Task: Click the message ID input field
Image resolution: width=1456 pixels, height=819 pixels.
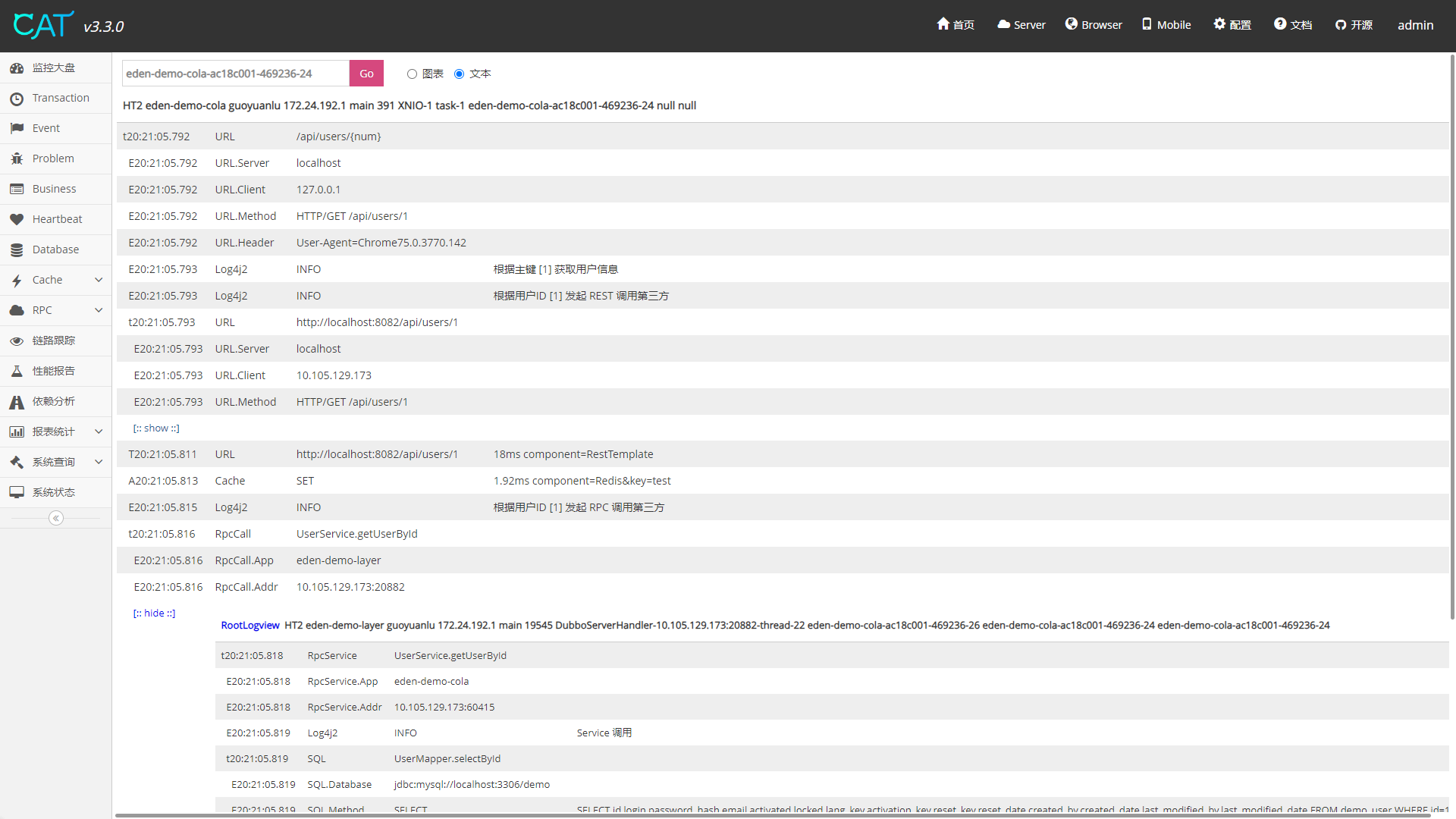Action: [235, 74]
